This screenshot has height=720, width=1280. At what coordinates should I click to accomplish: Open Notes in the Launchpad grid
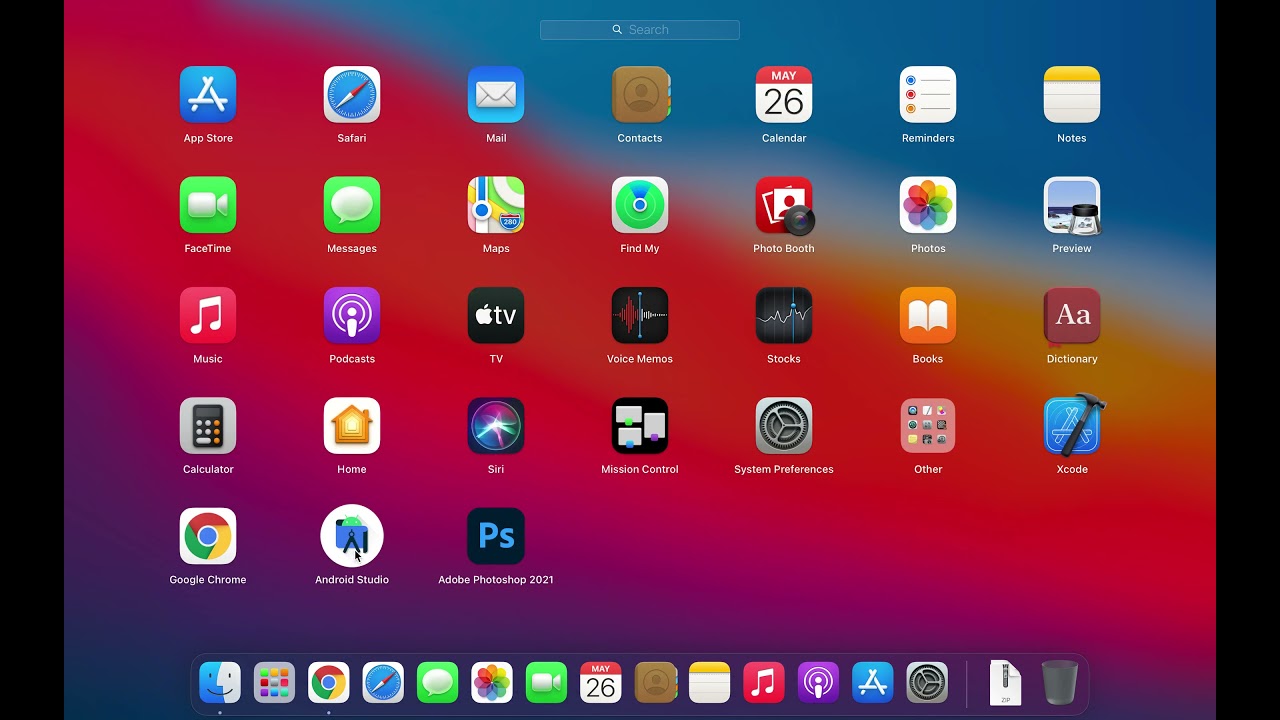(x=1072, y=95)
